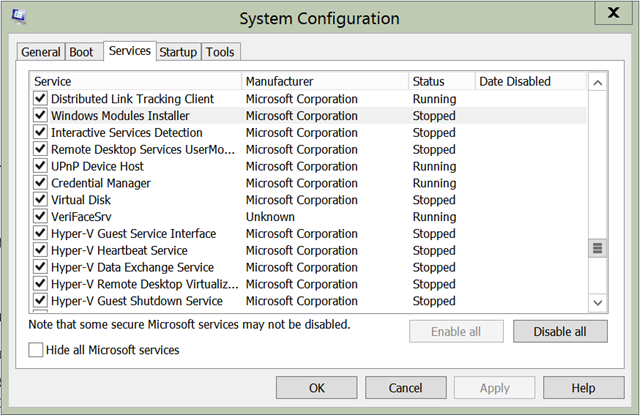Click the Hyper-V Heartbeat Service name
Viewport: 640px width, 415px height.
pos(119,250)
